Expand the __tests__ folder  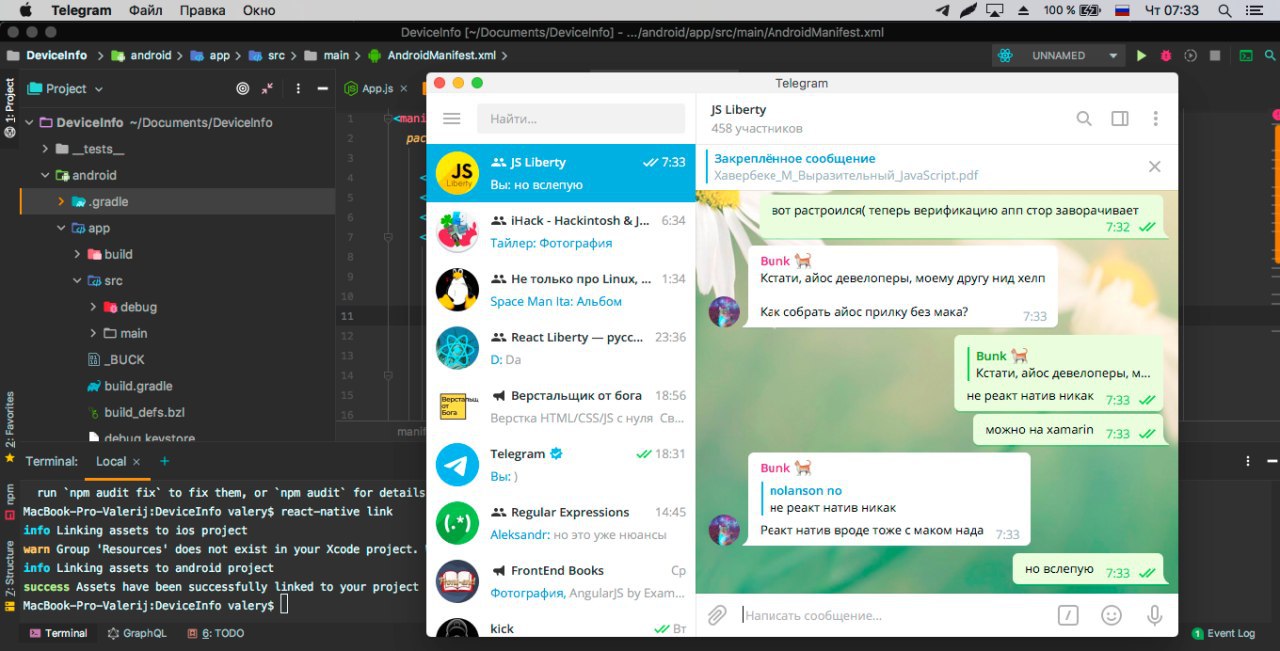point(46,149)
